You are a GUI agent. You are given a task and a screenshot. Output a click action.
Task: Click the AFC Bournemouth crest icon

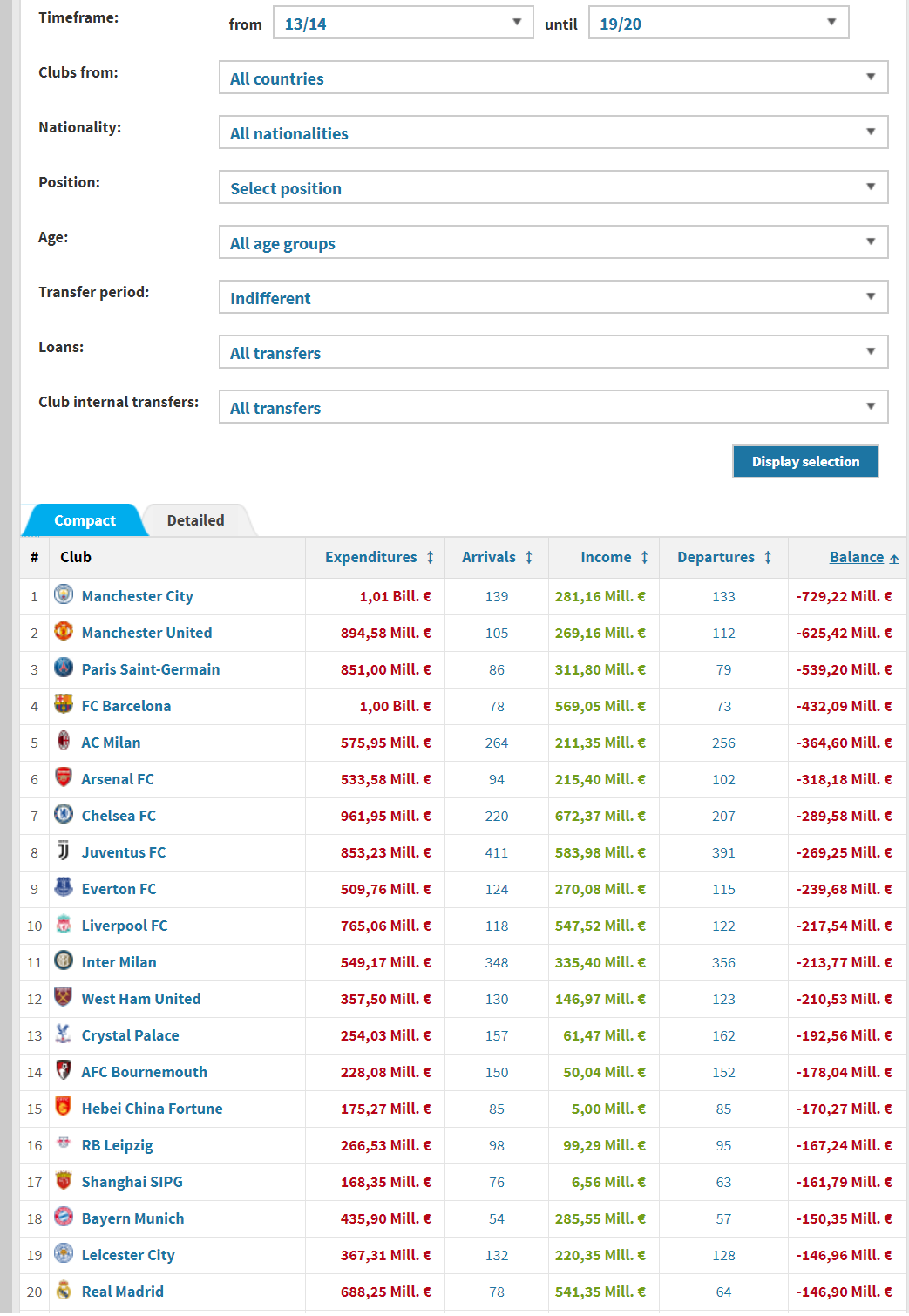click(x=64, y=1070)
